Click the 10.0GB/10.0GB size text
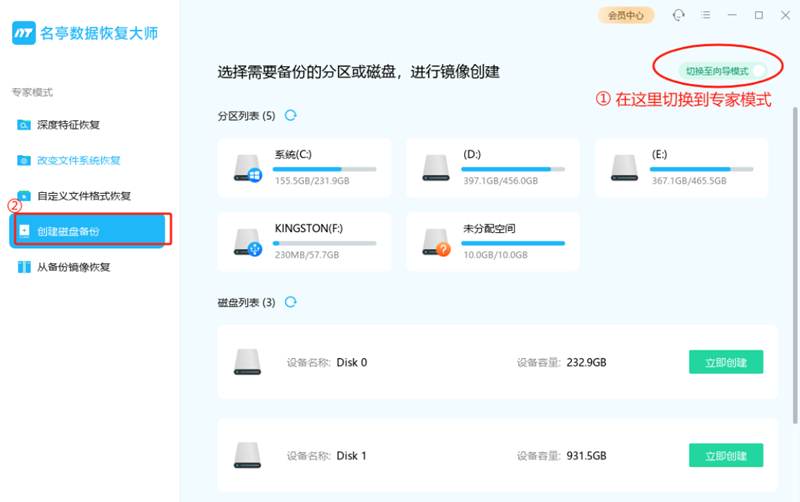The image size is (800, 502). click(495, 255)
